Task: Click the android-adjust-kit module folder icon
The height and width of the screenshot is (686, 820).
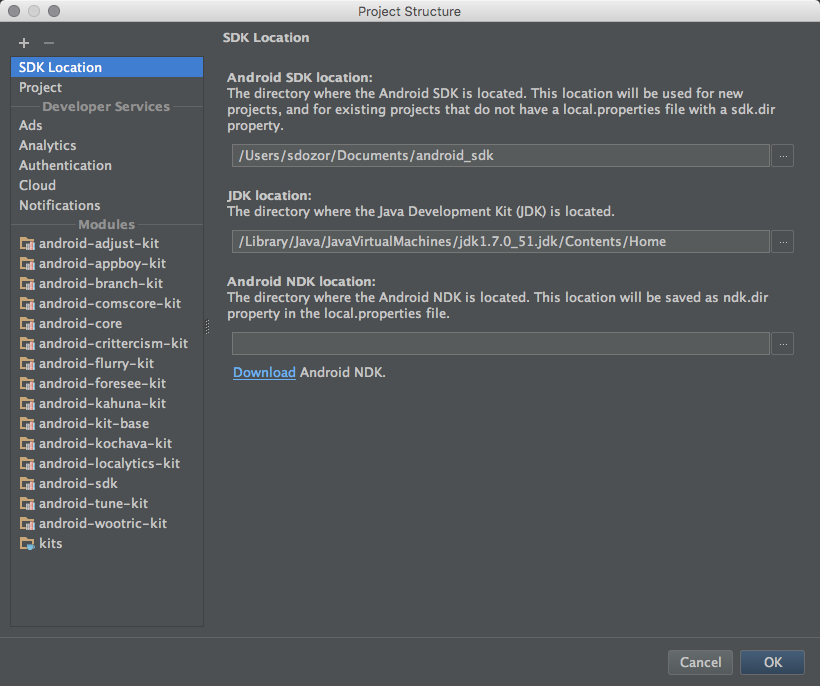Action: point(27,244)
